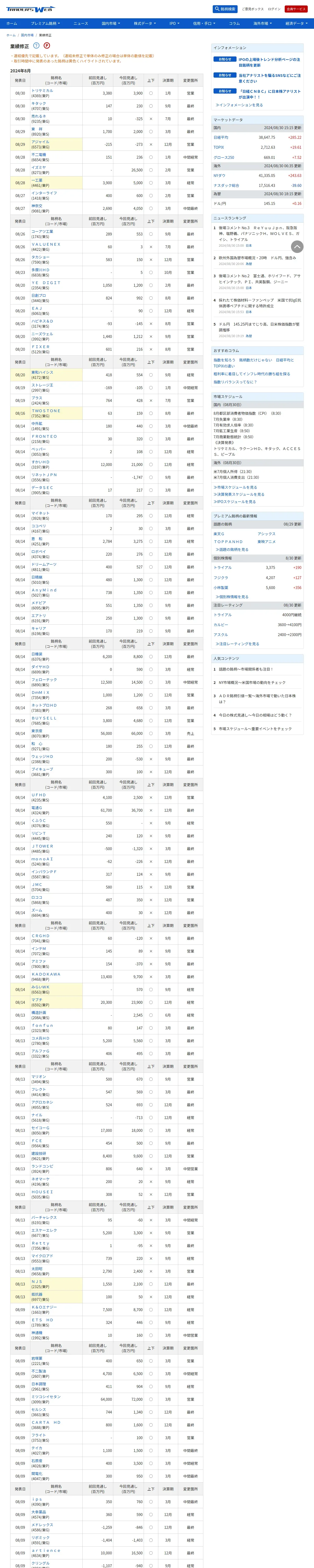Open the ＴＷＯＳＴＯＮＥ stock link

coord(46,411)
